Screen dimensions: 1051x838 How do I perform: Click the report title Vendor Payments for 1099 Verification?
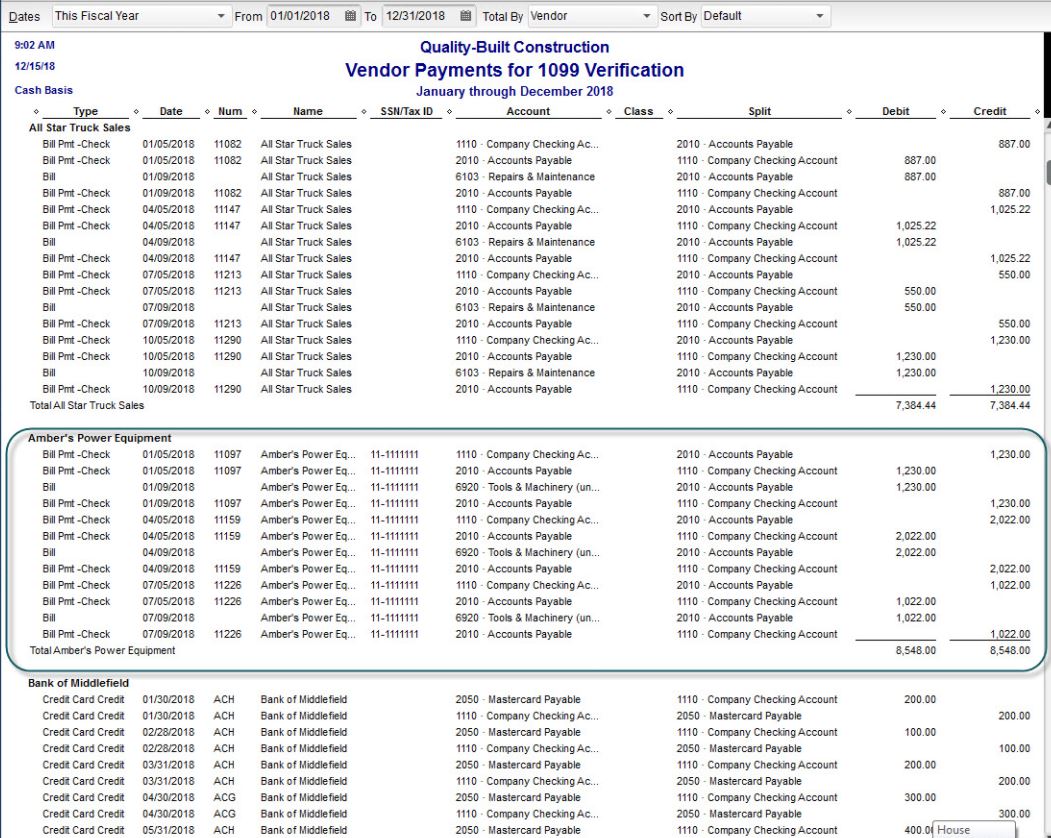pyautogui.click(x=514, y=70)
